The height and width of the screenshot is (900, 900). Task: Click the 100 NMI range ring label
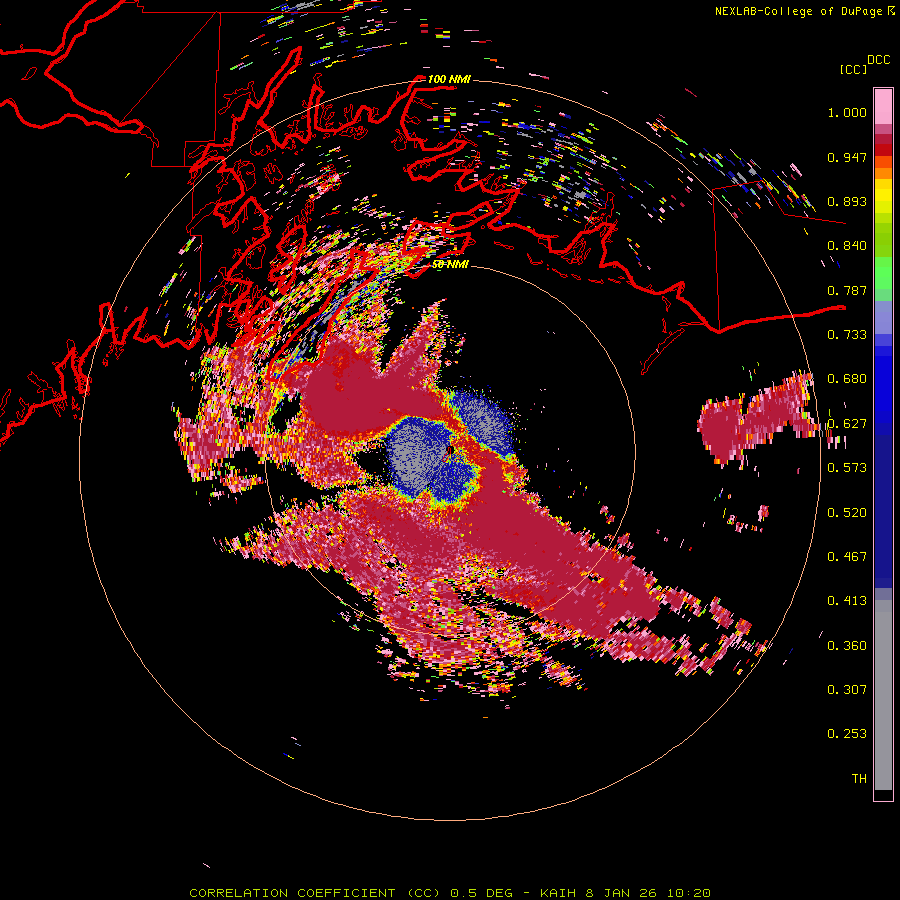(448, 79)
